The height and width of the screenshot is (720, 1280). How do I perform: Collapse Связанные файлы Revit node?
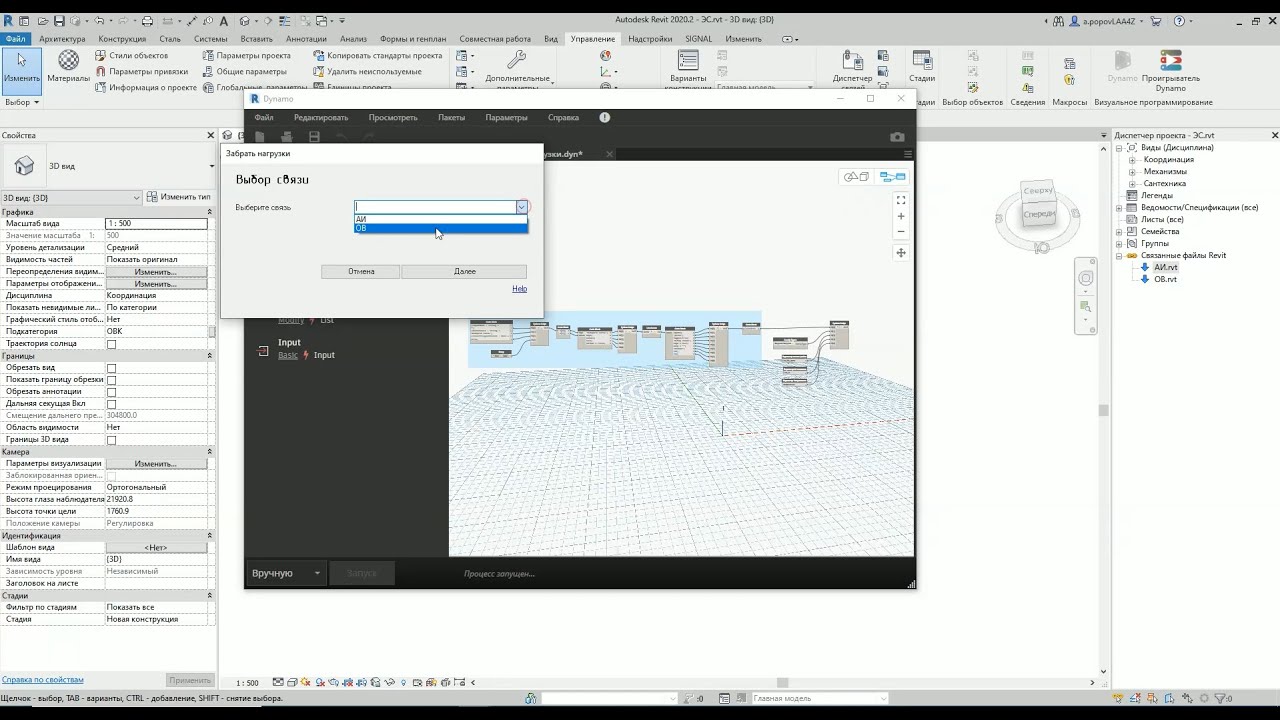(x=1120, y=256)
